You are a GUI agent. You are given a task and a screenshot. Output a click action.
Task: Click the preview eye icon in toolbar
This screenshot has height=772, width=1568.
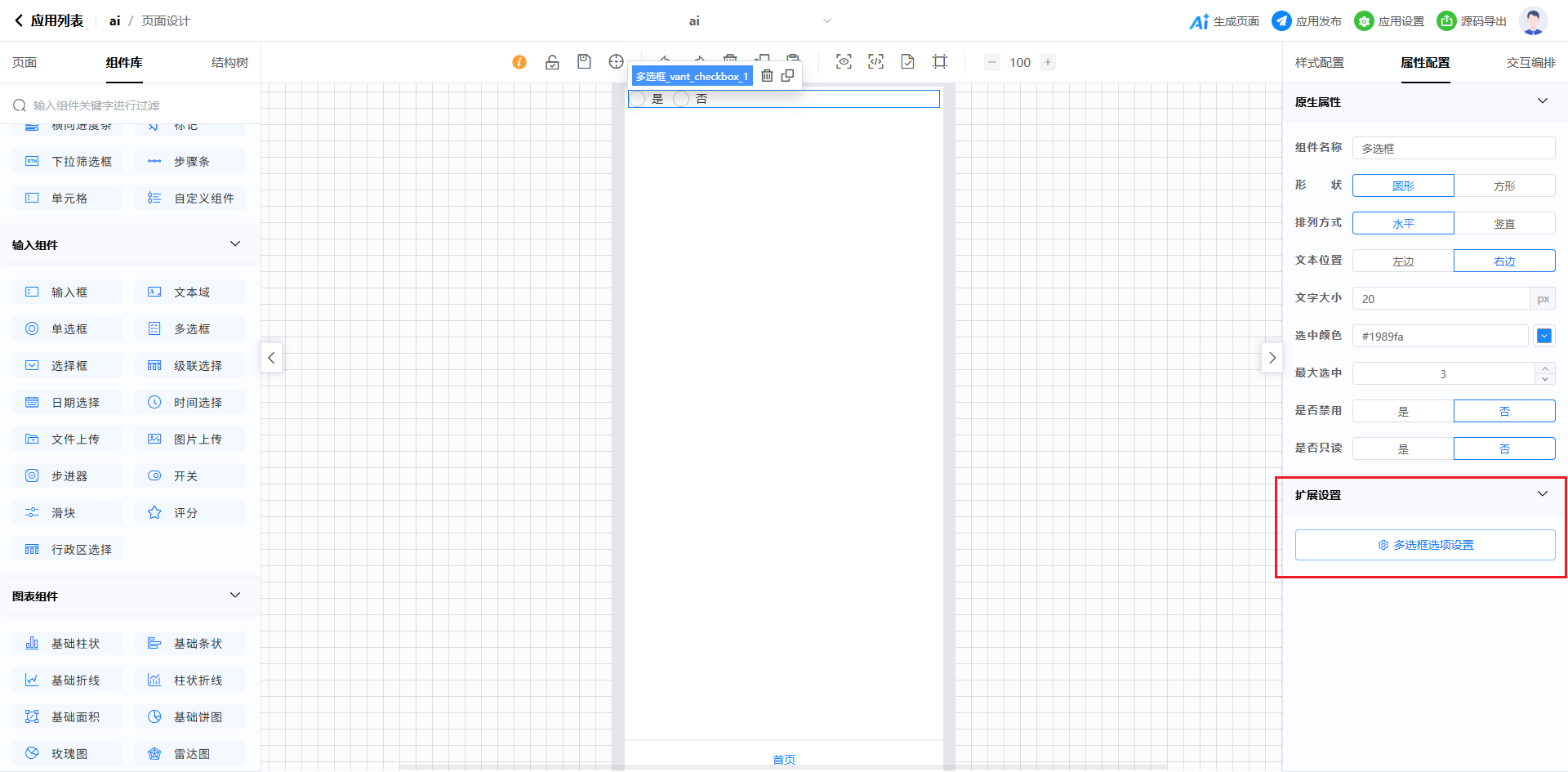point(844,62)
